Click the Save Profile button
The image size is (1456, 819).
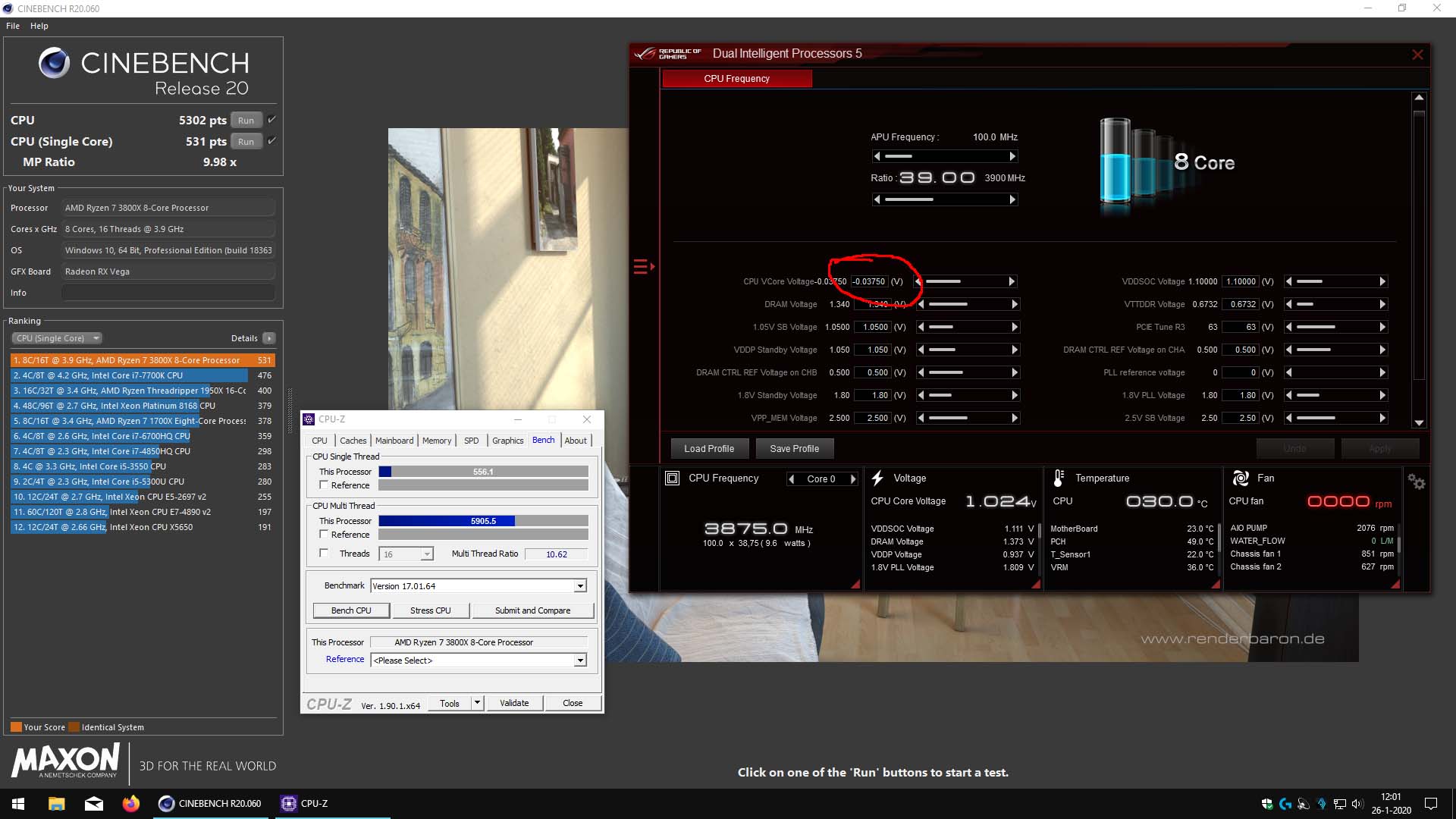794,449
